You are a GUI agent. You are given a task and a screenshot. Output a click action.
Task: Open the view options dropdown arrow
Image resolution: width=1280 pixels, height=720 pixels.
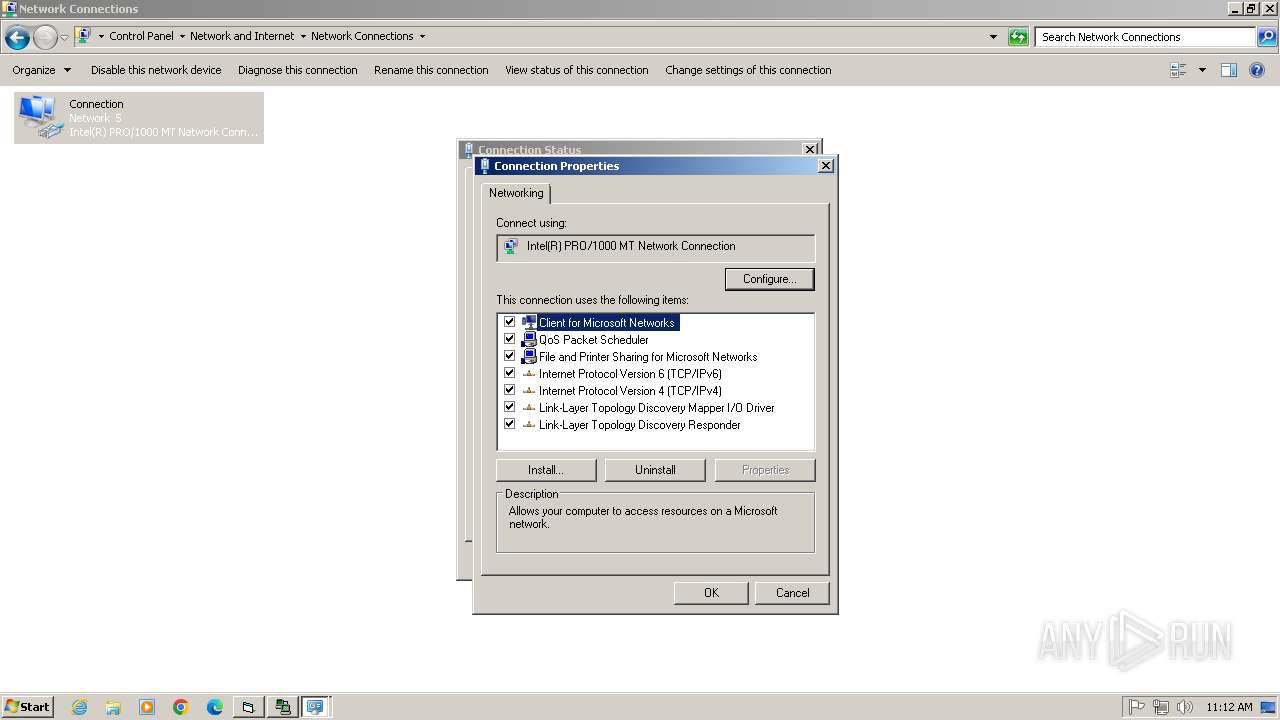[x=1202, y=70]
